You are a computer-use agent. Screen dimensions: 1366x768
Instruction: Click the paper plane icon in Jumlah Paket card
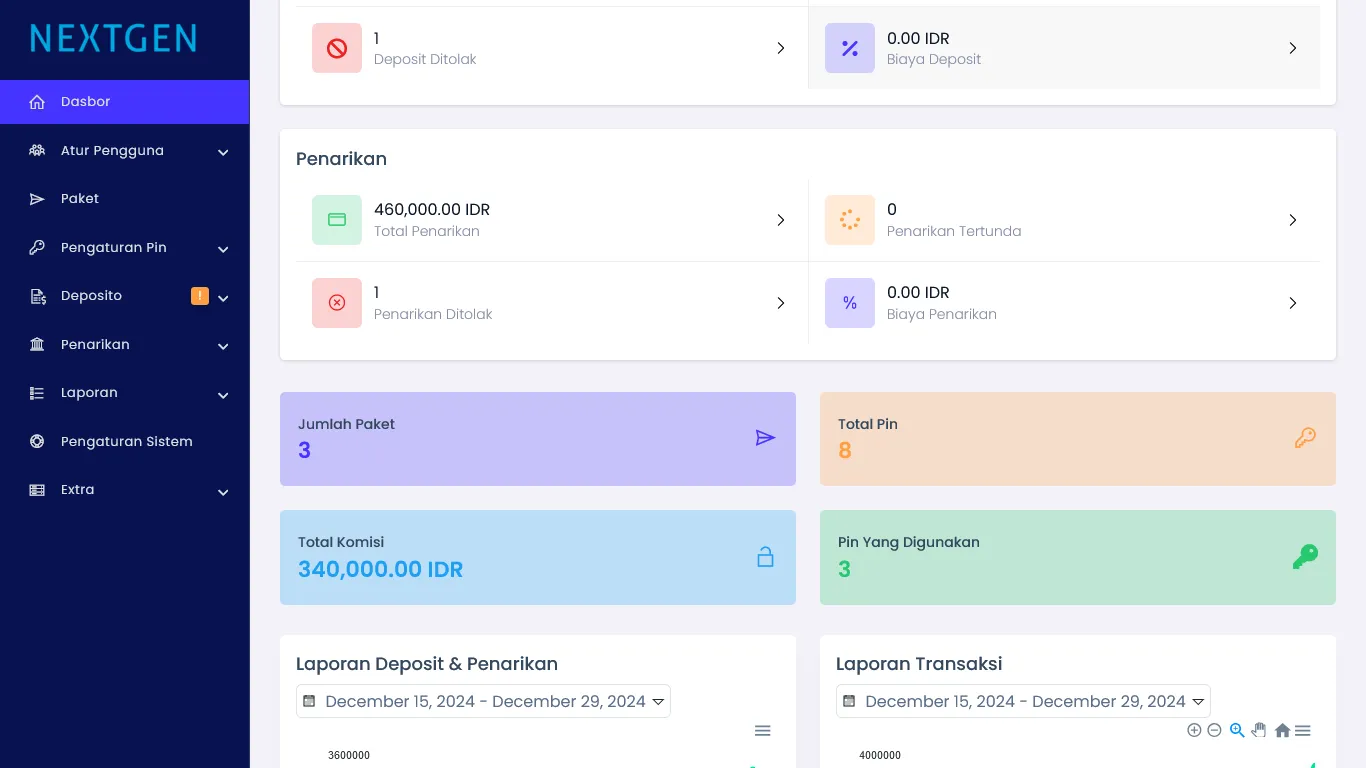click(x=765, y=438)
